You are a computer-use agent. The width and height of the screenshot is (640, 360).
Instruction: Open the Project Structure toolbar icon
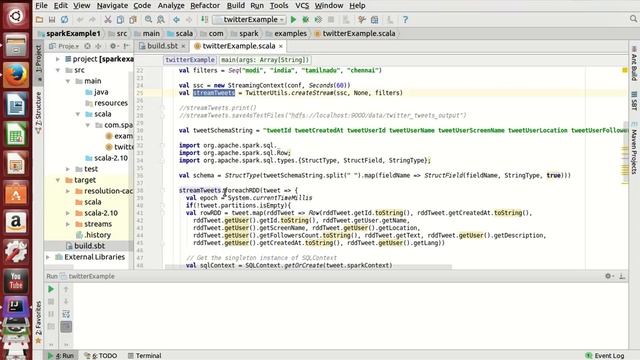click(x=375, y=20)
